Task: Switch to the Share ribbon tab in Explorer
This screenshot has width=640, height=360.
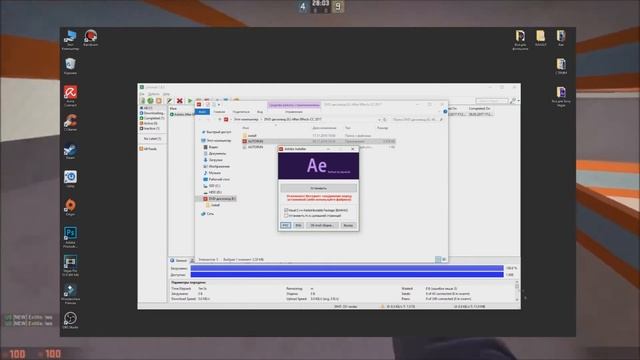Action: pos(241,111)
